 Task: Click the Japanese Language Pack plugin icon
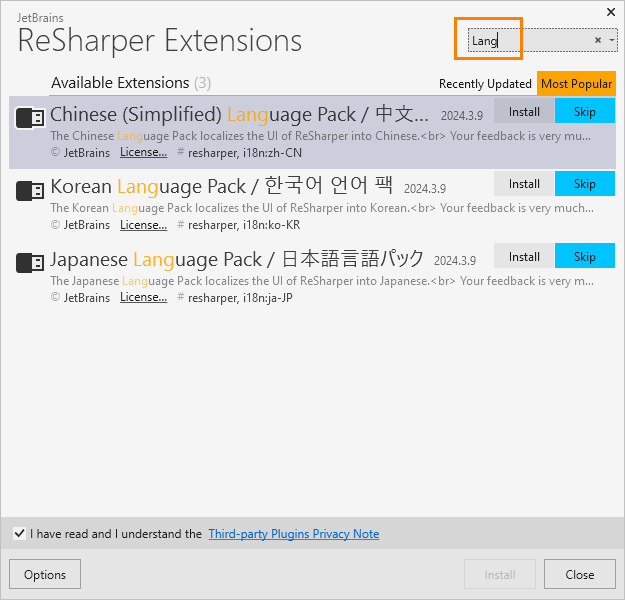(30, 263)
